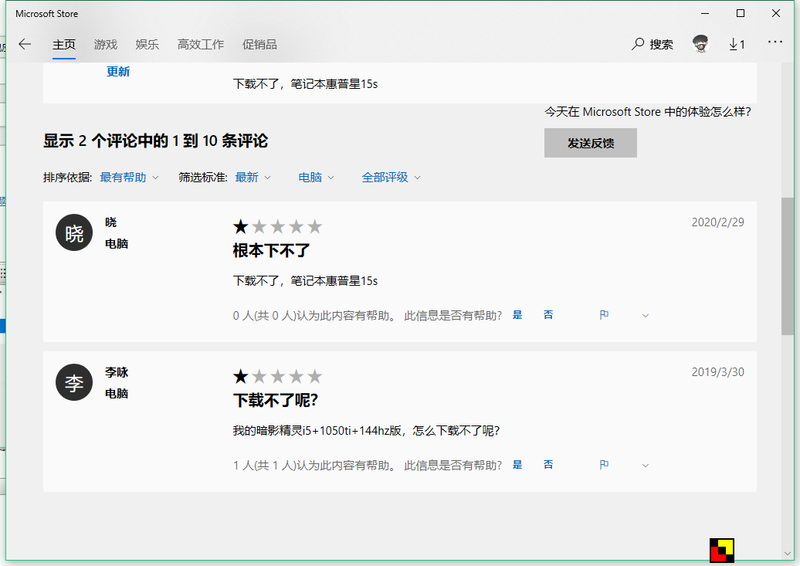Open the three-dot more options menu
The image size is (800, 566).
[x=775, y=43]
